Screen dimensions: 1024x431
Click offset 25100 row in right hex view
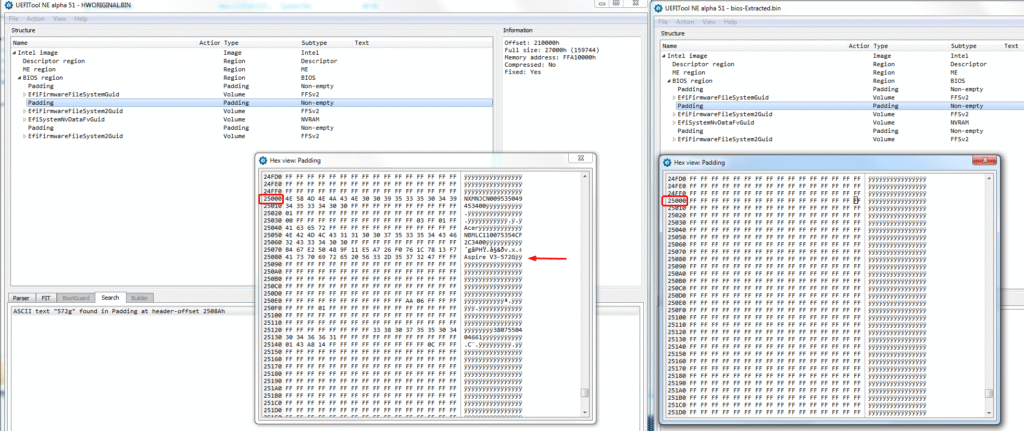pyautogui.click(x=796, y=317)
